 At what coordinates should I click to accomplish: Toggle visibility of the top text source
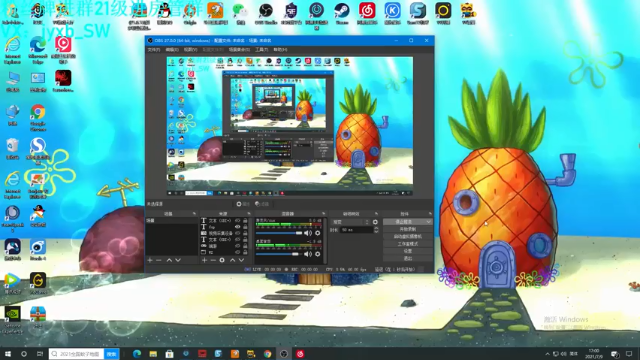[238, 220]
